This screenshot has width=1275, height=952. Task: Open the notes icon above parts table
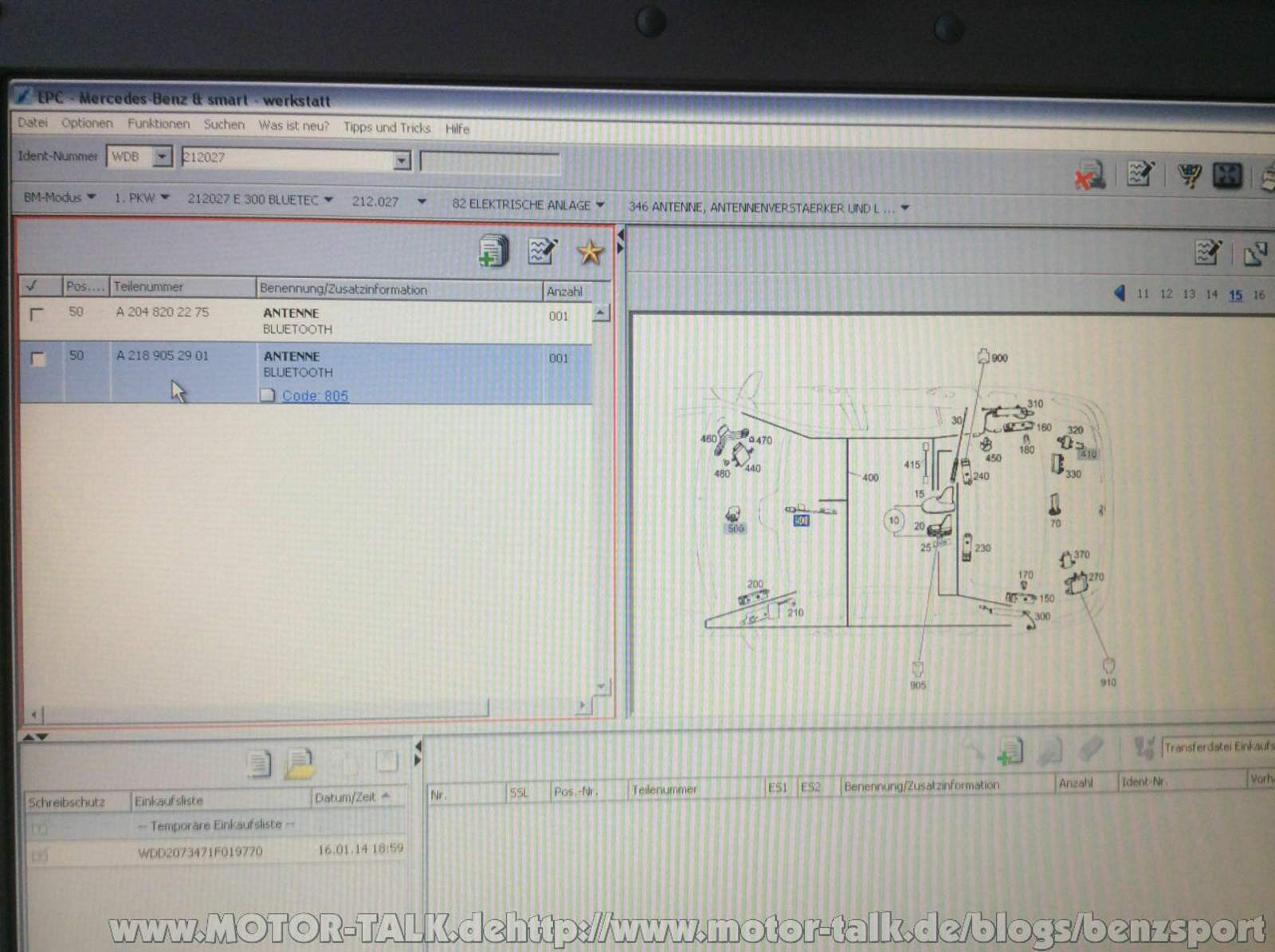click(543, 251)
